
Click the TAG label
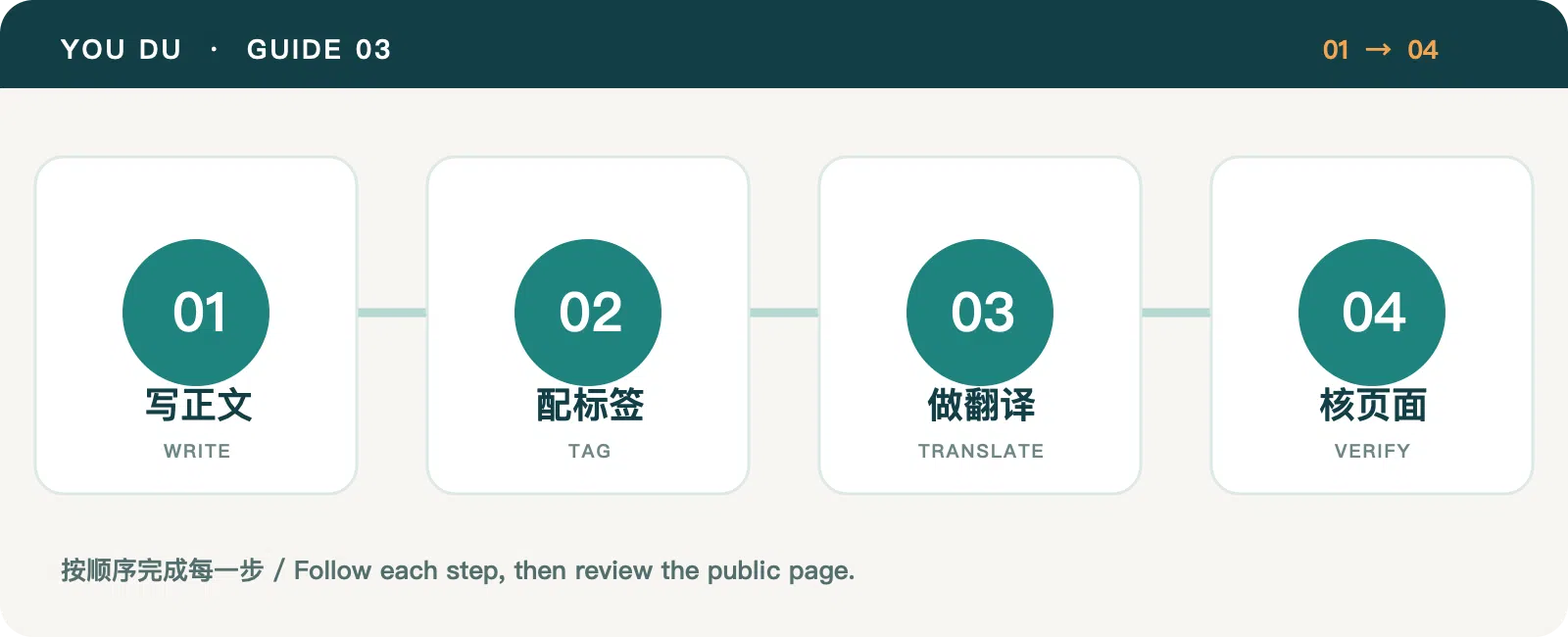click(589, 451)
